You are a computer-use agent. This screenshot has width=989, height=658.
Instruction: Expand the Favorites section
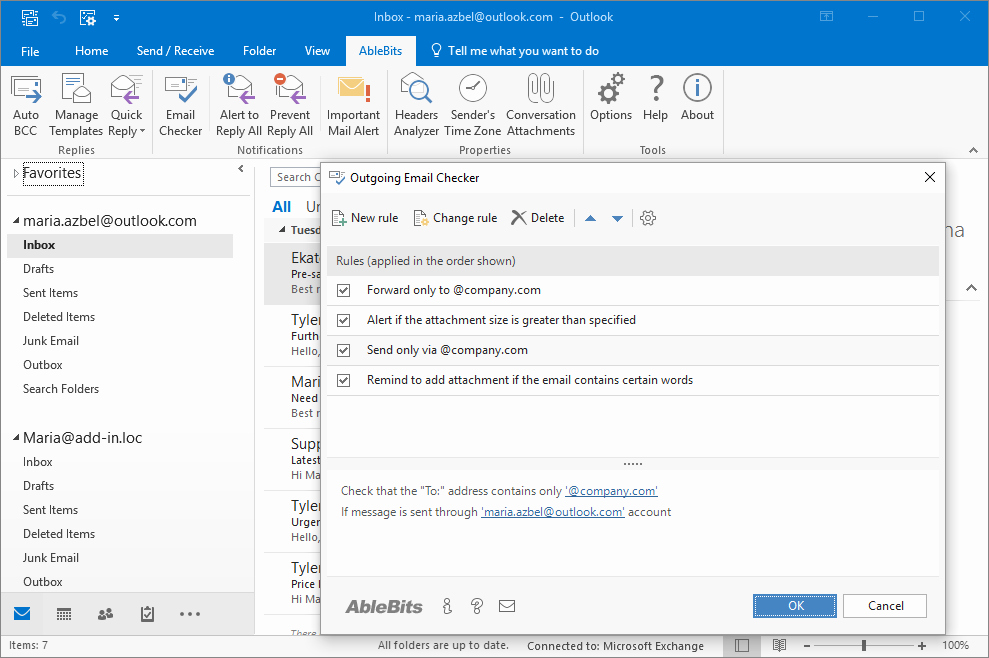click(x=16, y=173)
